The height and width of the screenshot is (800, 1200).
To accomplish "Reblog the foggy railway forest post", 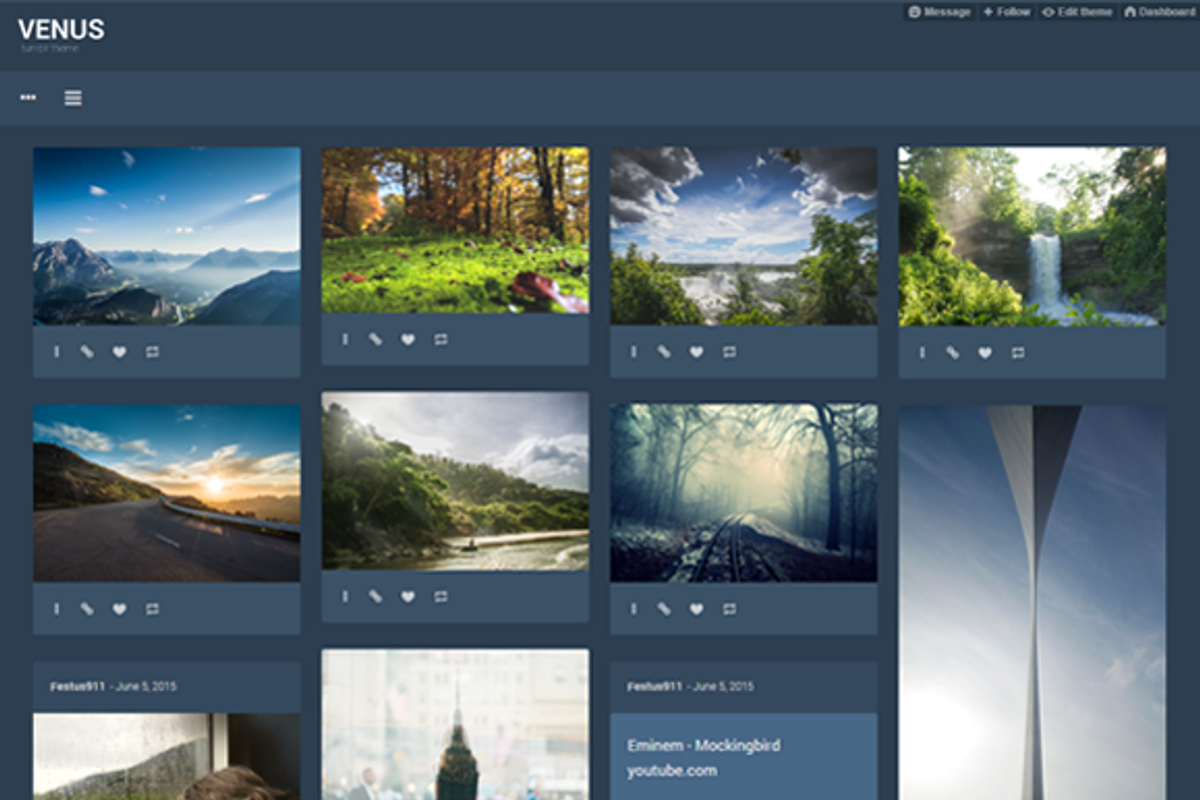I will pos(729,609).
